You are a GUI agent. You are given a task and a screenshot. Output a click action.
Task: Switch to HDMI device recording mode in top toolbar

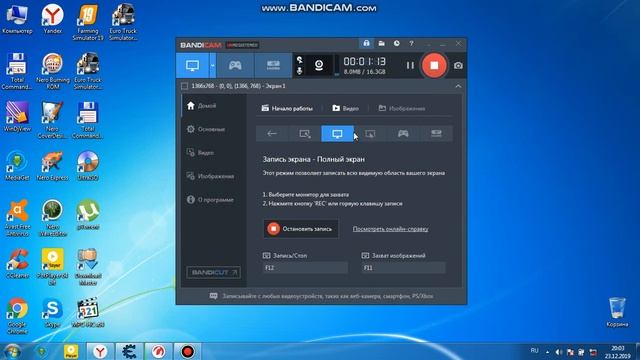coord(273,65)
